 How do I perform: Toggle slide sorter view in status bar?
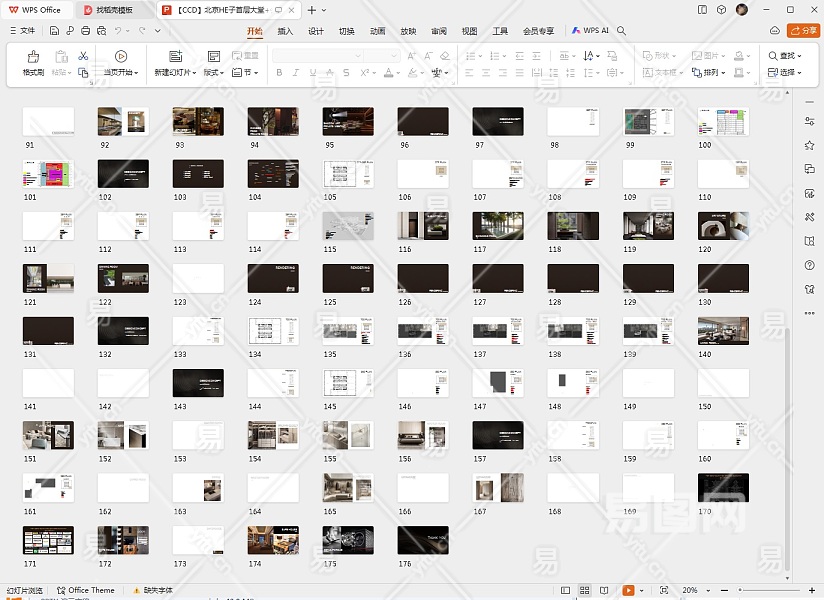click(585, 591)
